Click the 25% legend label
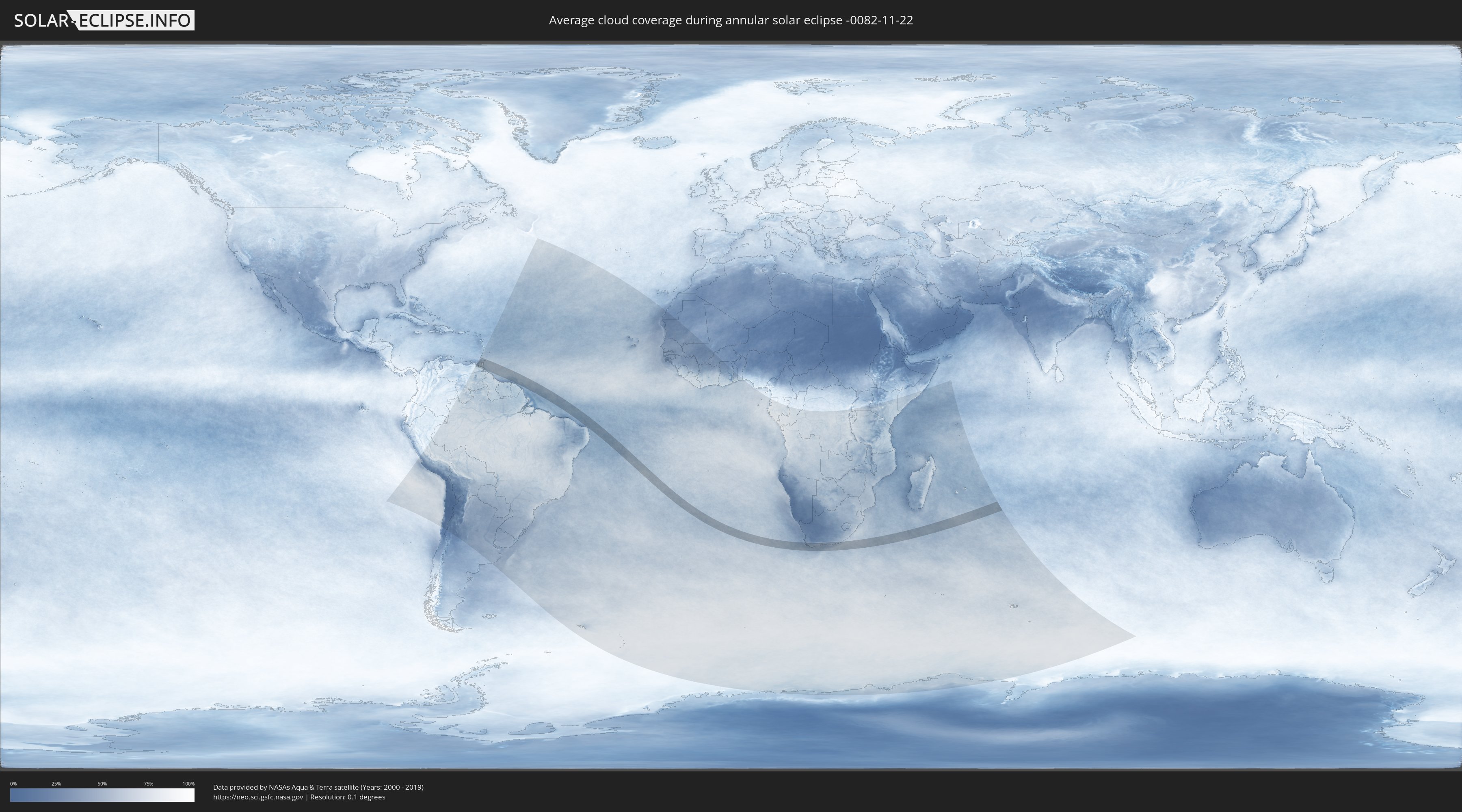Viewport: 1462px width, 812px height. 56,784
